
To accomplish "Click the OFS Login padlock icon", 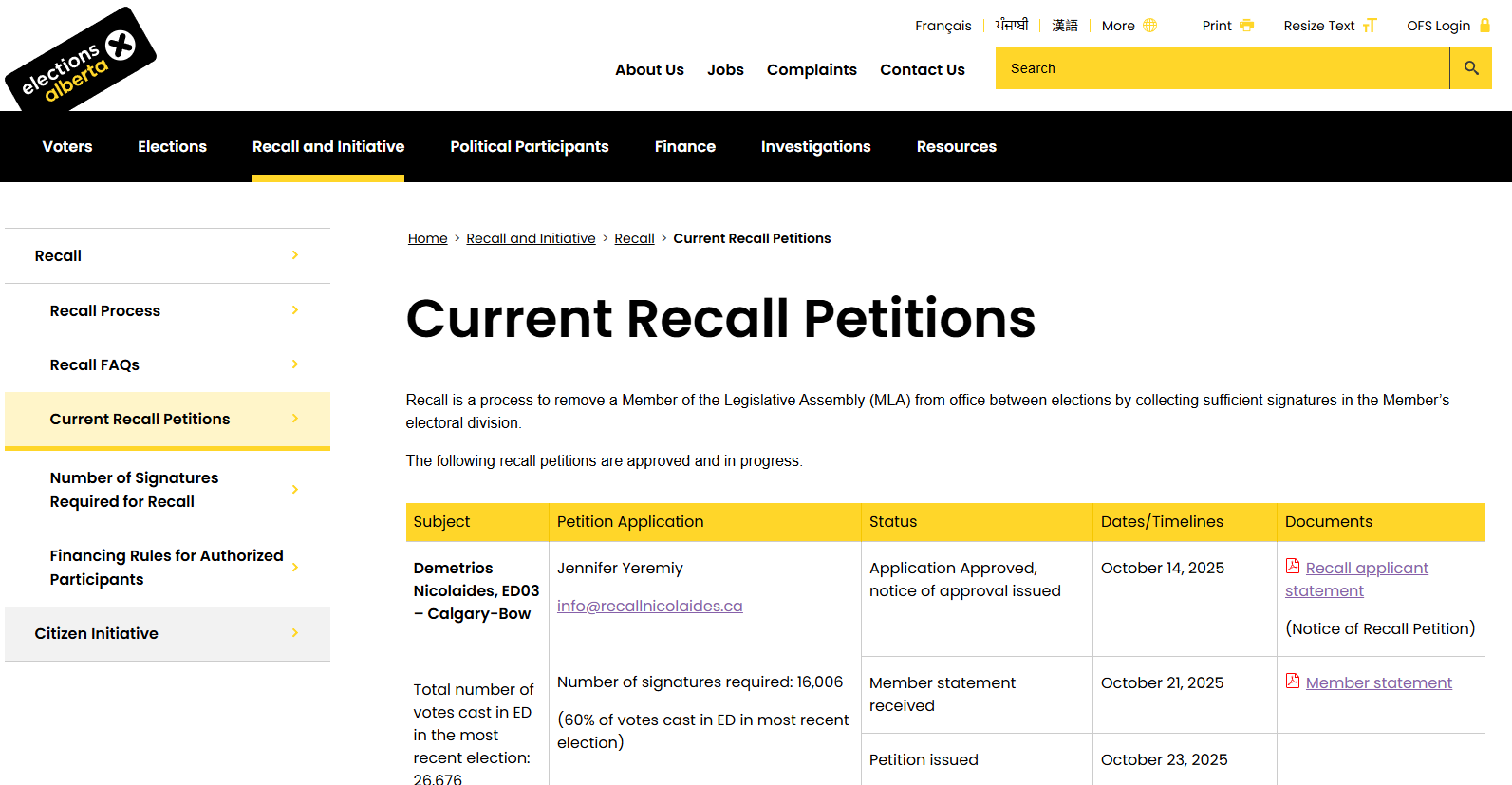I will click(x=1484, y=26).
